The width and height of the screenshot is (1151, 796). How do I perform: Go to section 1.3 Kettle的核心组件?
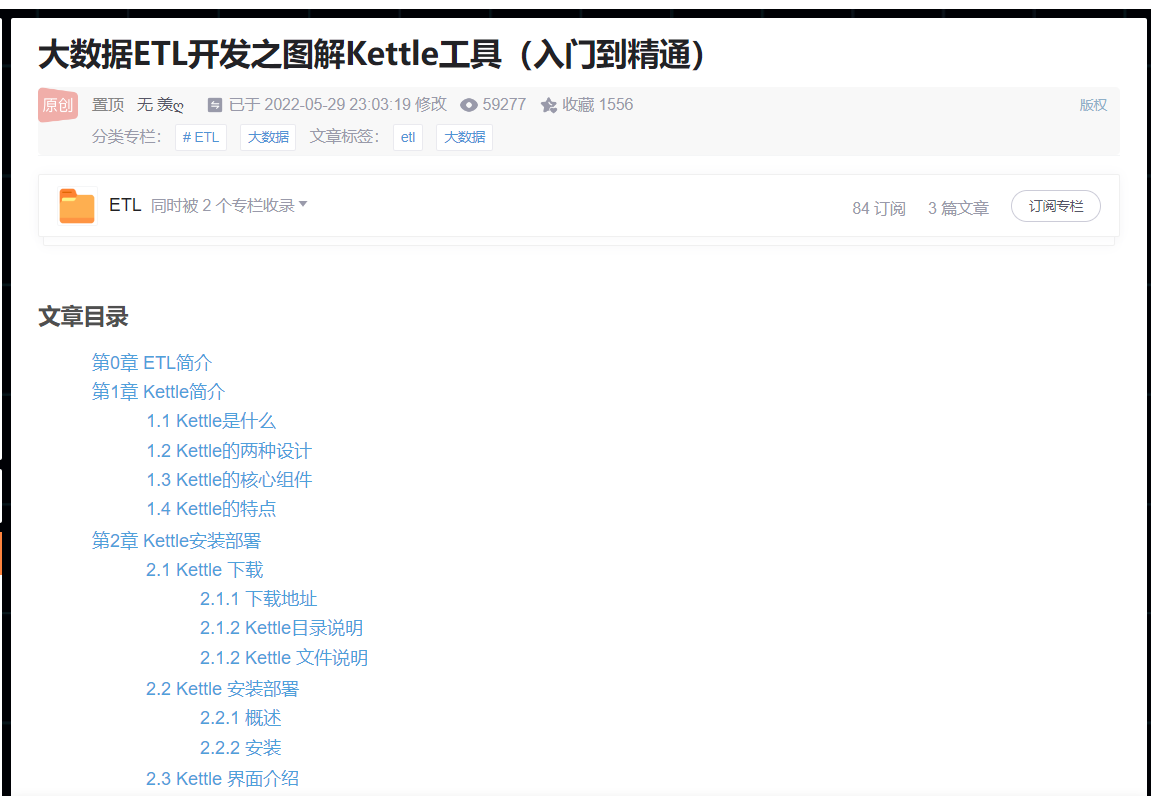(x=229, y=480)
